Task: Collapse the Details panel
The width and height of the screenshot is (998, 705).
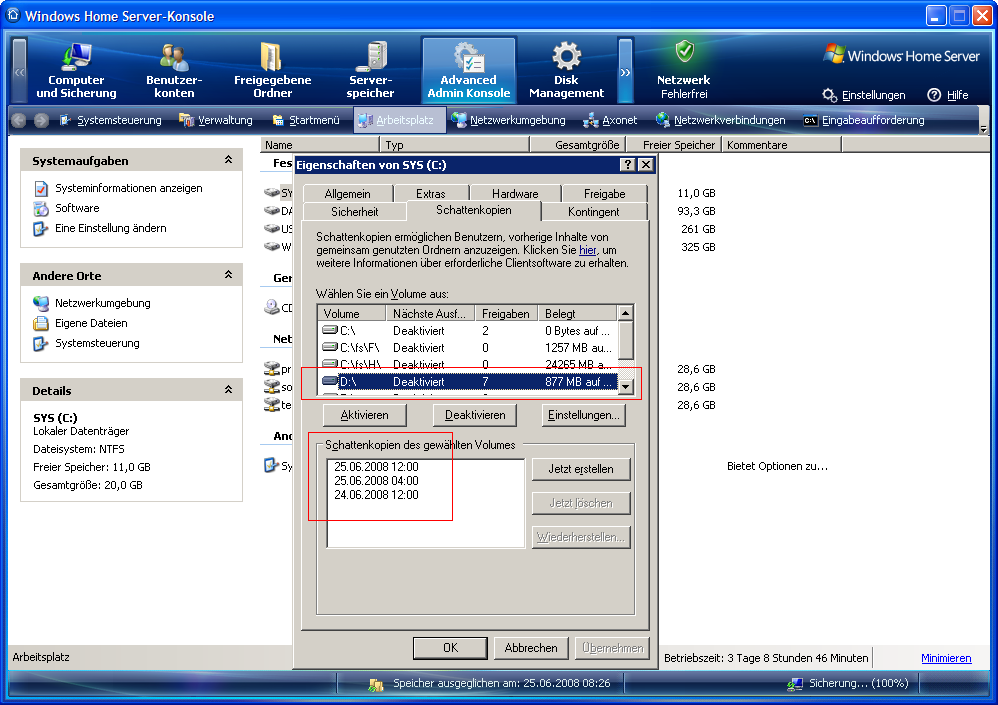Action: tap(228, 390)
